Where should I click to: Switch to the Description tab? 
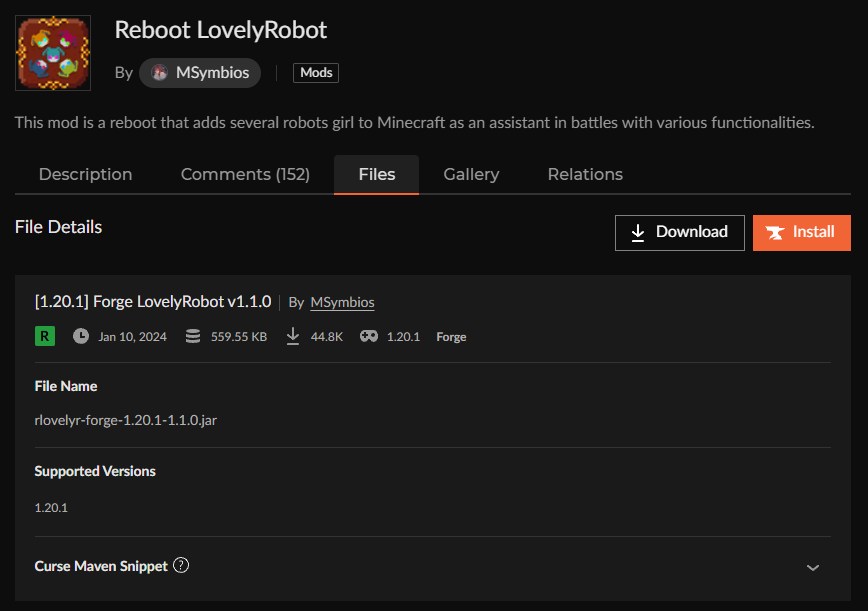85,174
